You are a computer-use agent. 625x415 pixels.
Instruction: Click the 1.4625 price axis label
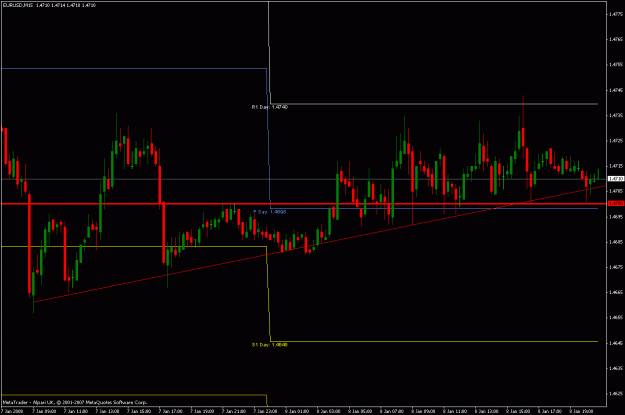point(616,393)
